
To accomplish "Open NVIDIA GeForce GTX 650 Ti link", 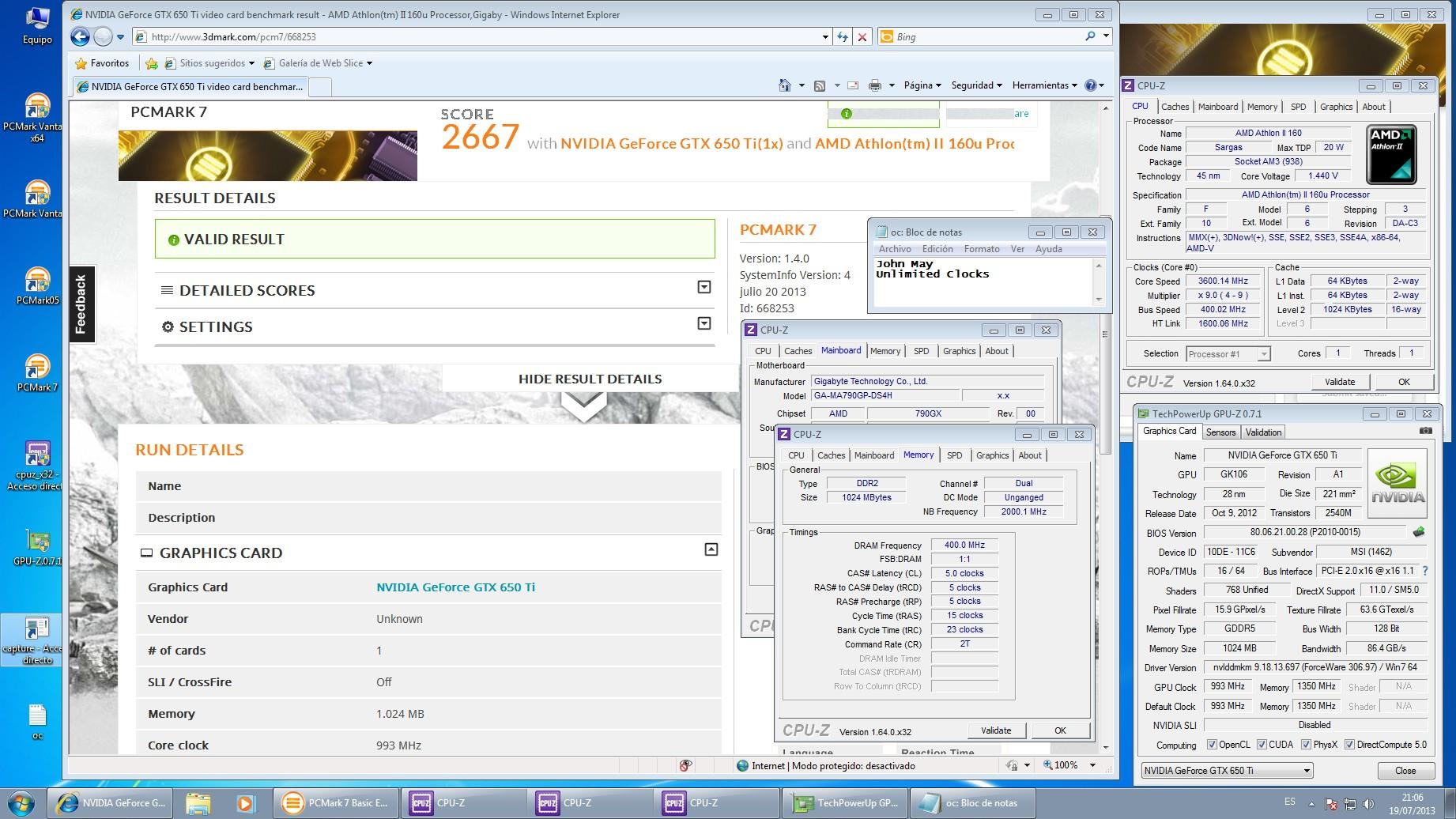I will [455, 587].
